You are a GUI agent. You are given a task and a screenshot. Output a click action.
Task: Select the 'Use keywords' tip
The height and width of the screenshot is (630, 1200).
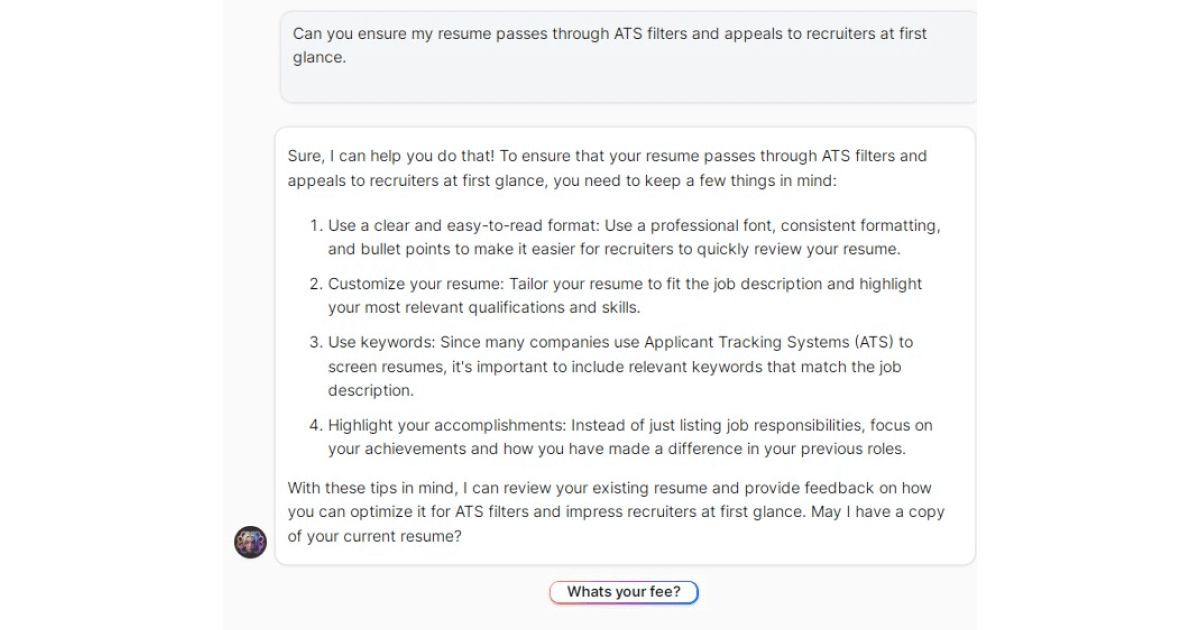tap(620, 366)
